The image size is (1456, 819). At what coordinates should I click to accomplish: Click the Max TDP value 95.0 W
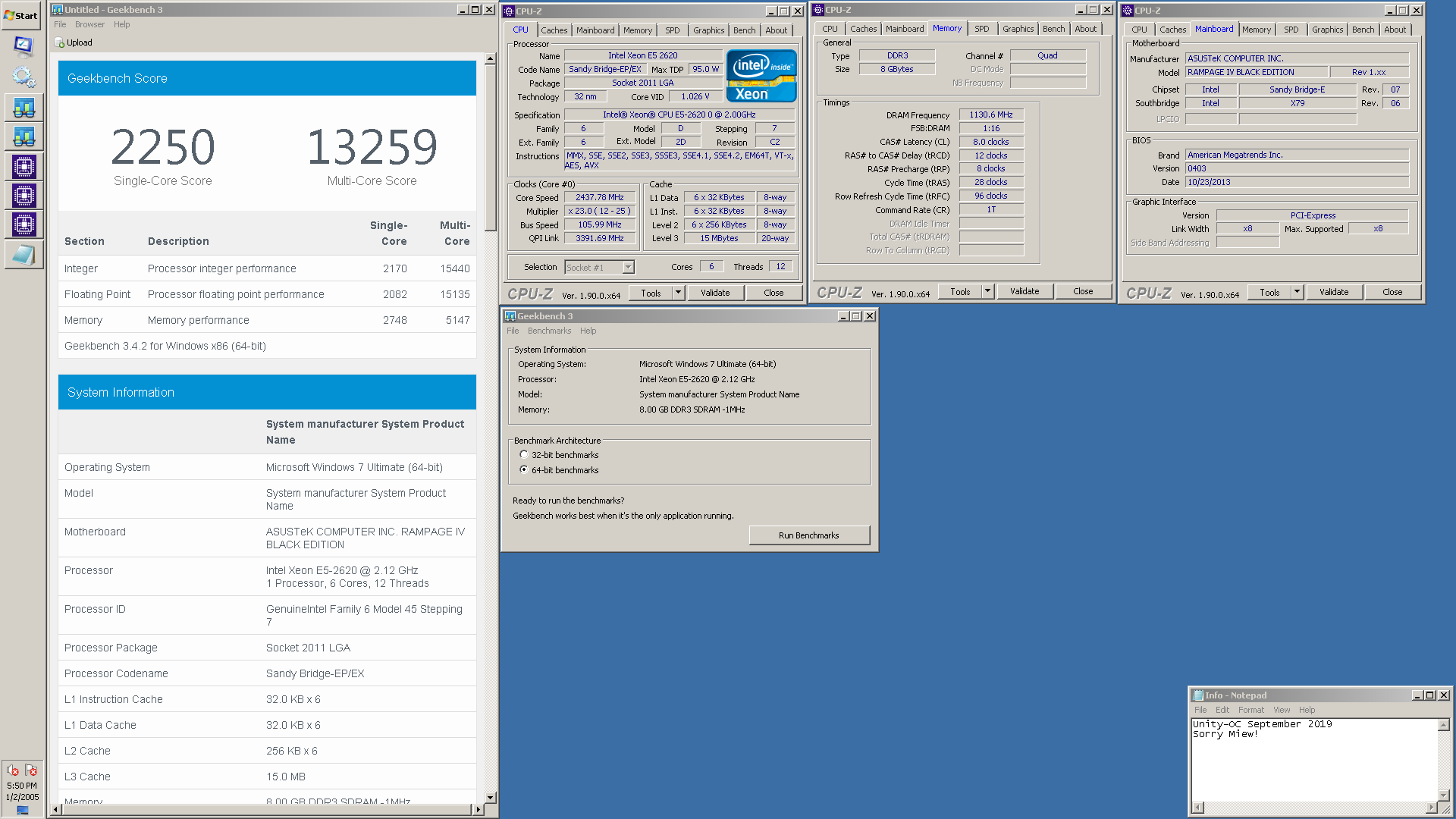click(705, 69)
